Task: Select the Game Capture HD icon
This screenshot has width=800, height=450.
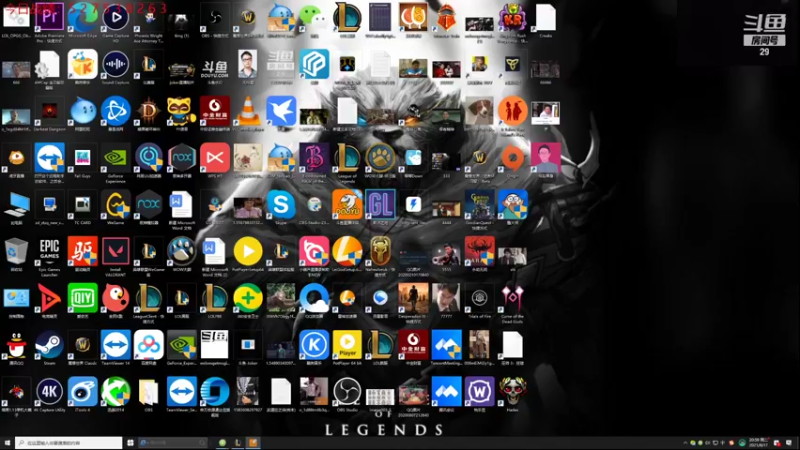Action: click(x=116, y=17)
